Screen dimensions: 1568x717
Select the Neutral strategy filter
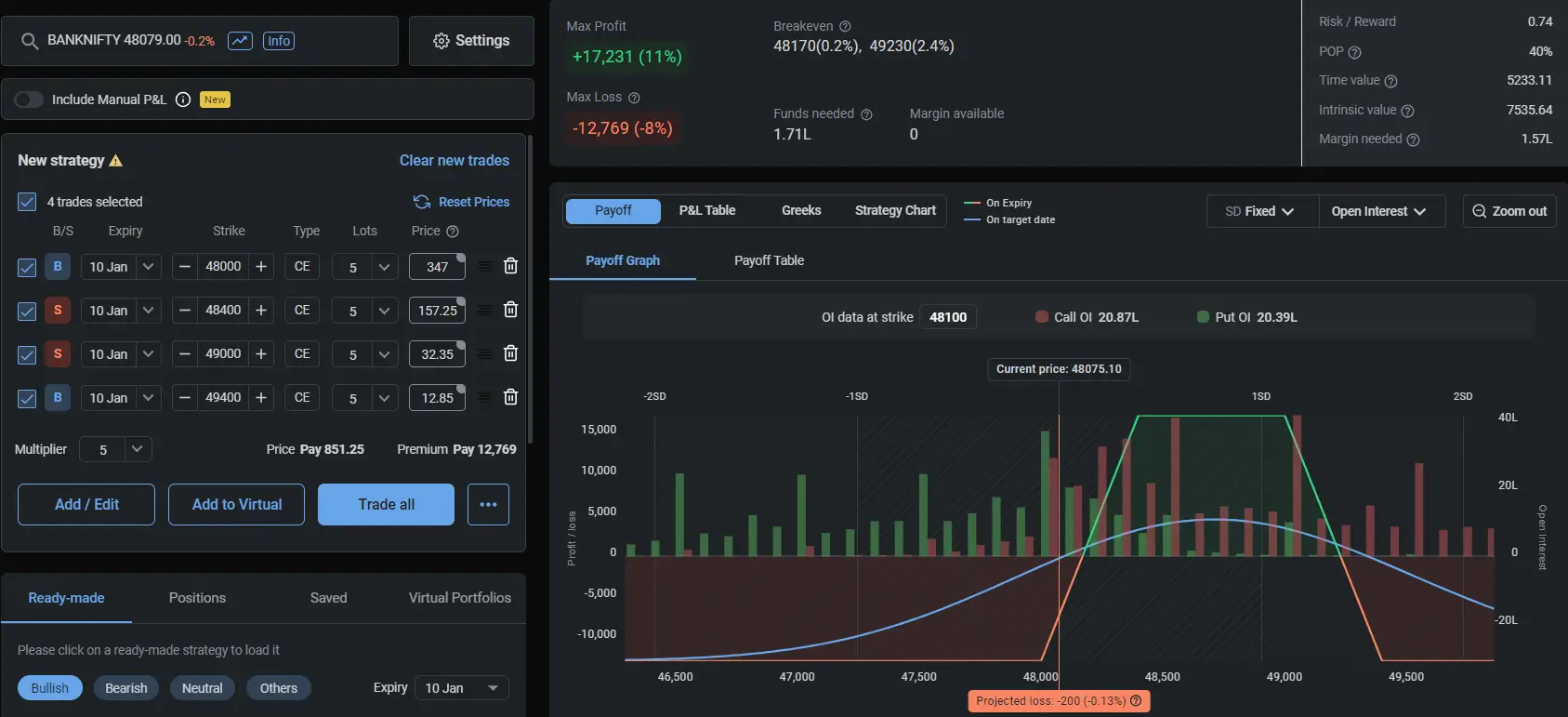202,688
